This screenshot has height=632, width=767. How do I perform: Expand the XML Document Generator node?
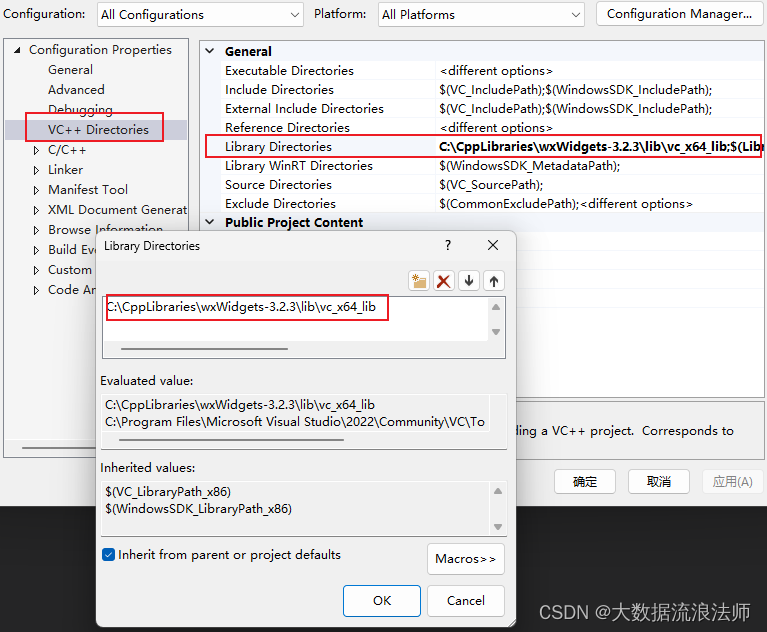pyautogui.click(x=36, y=210)
